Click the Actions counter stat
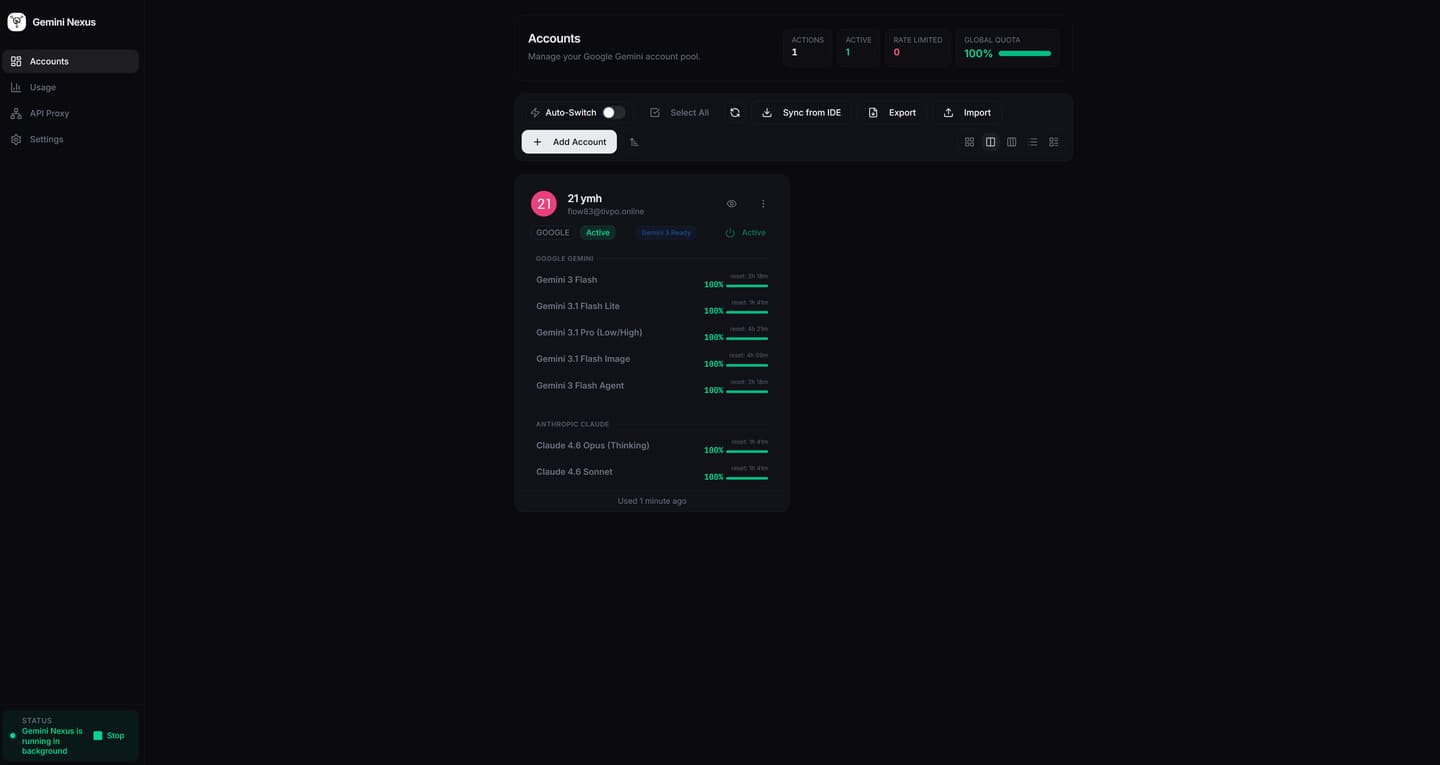Viewport: 1440px width, 765px height. pyautogui.click(x=808, y=47)
